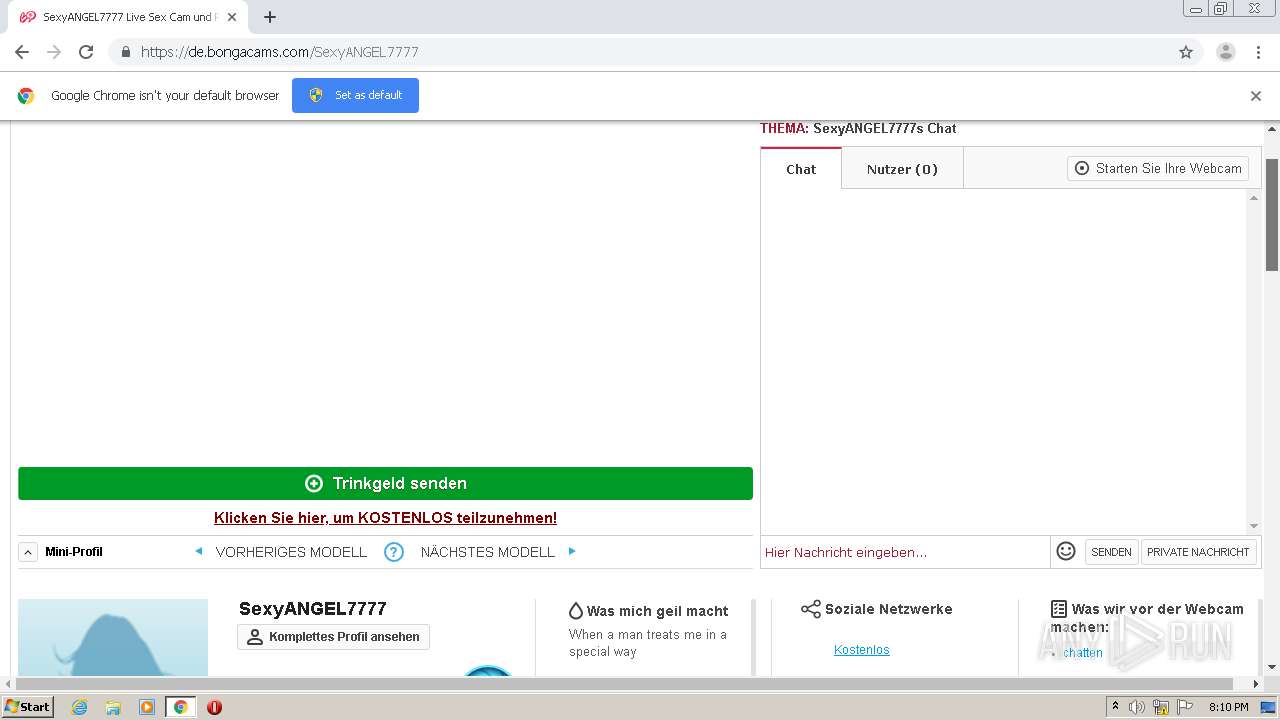Click Starten Sie Ihre Webcam button
Screen dimensions: 1280x720
pos(1158,168)
